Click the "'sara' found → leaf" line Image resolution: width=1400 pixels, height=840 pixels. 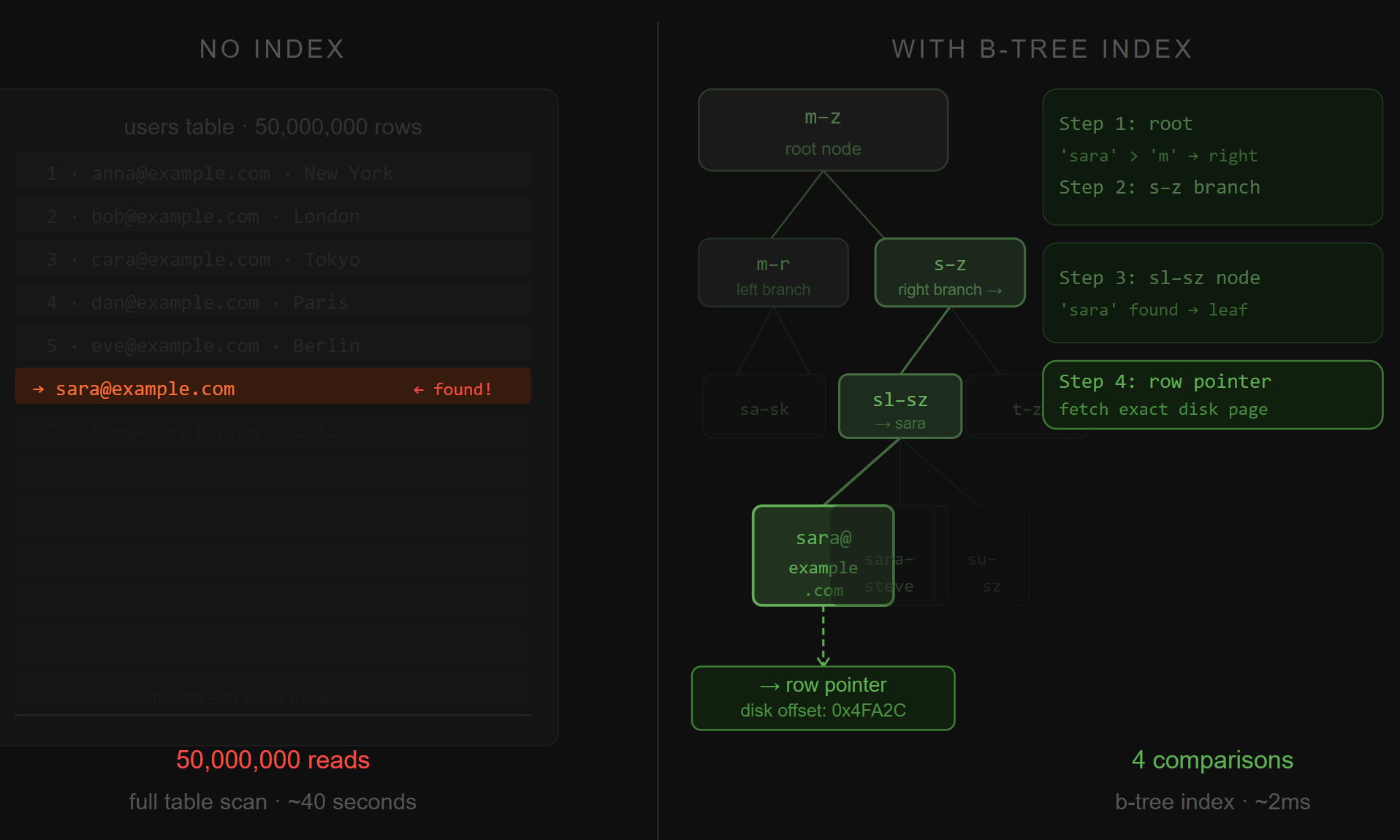click(x=1153, y=310)
